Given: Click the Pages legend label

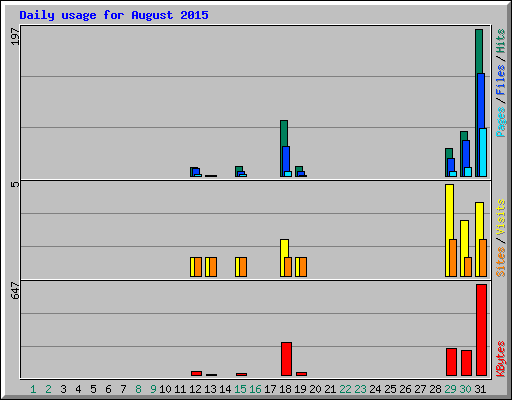Looking at the screenshot, I should (x=500, y=122).
